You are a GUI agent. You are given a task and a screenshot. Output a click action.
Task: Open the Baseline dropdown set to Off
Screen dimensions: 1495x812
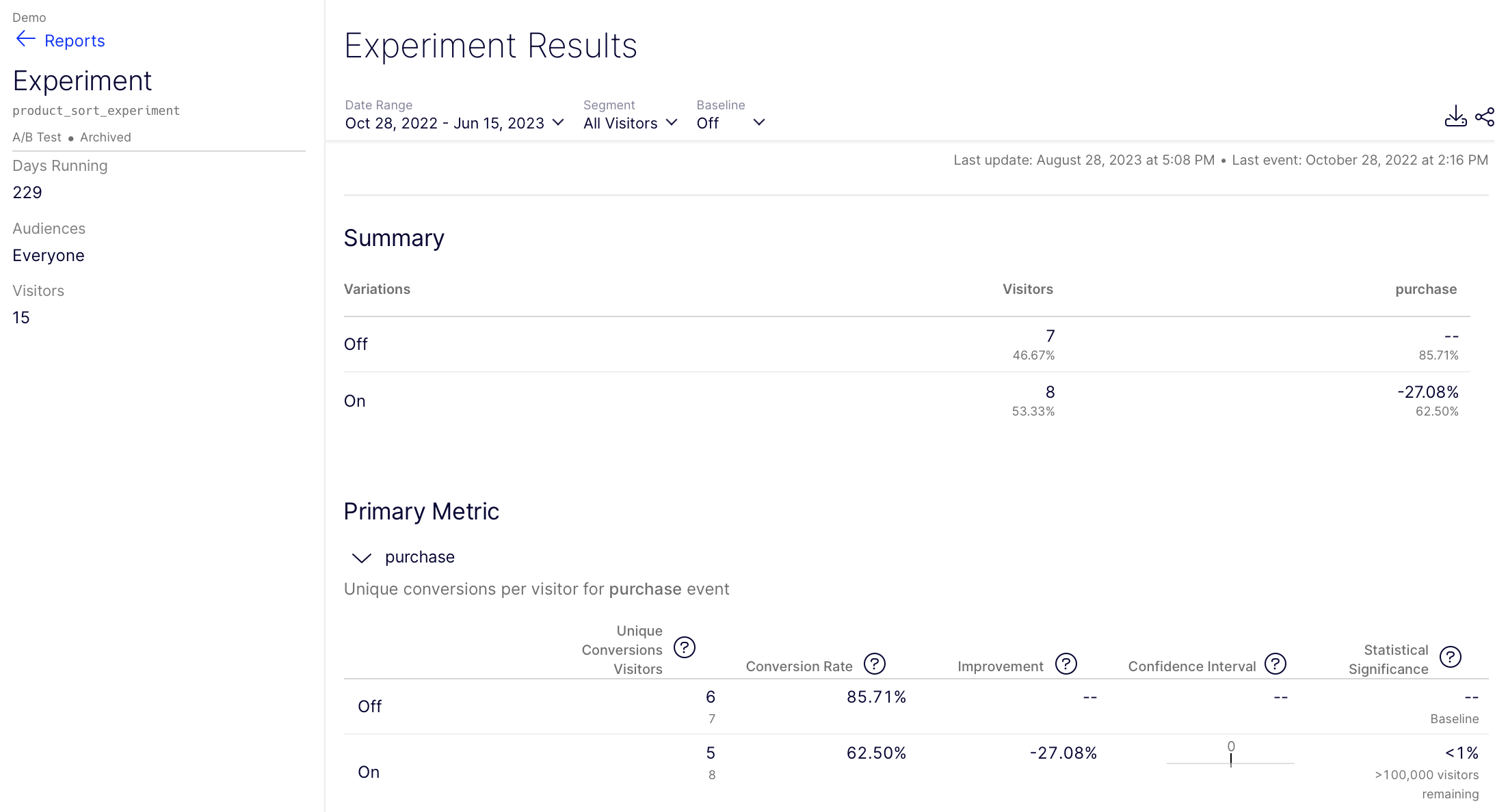tap(730, 123)
